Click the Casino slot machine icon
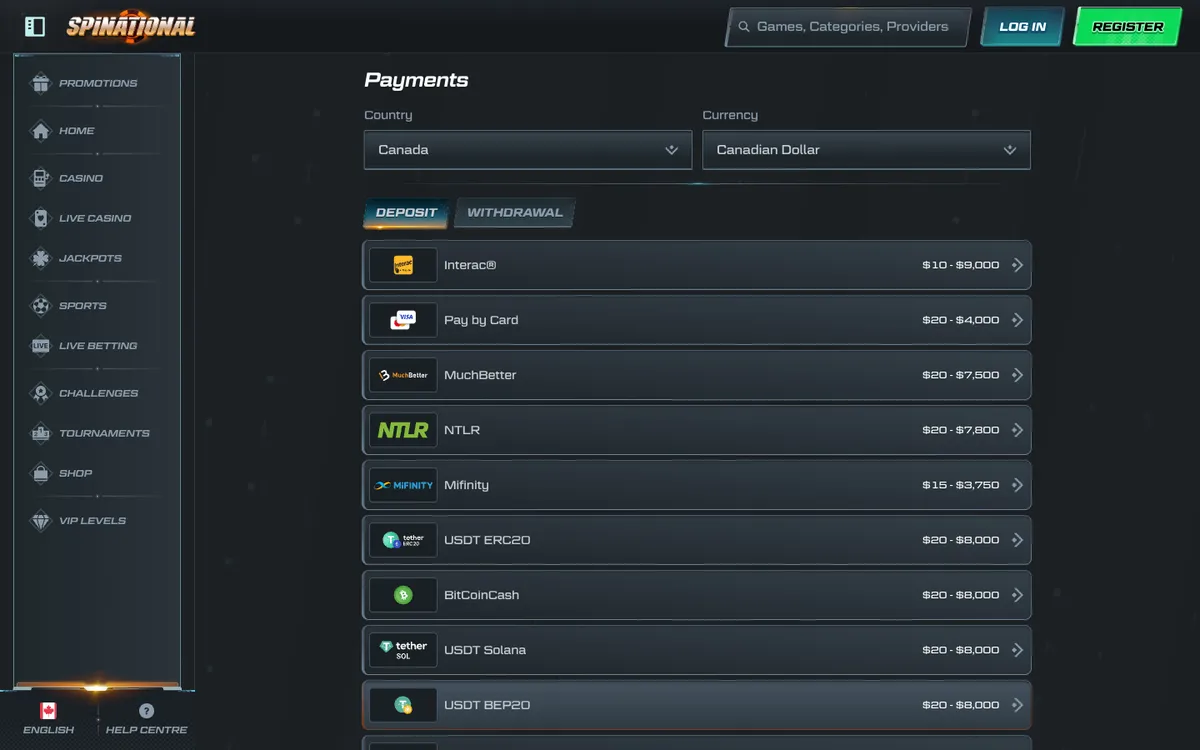The width and height of the screenshot is (1200, 750). [40, 178]
